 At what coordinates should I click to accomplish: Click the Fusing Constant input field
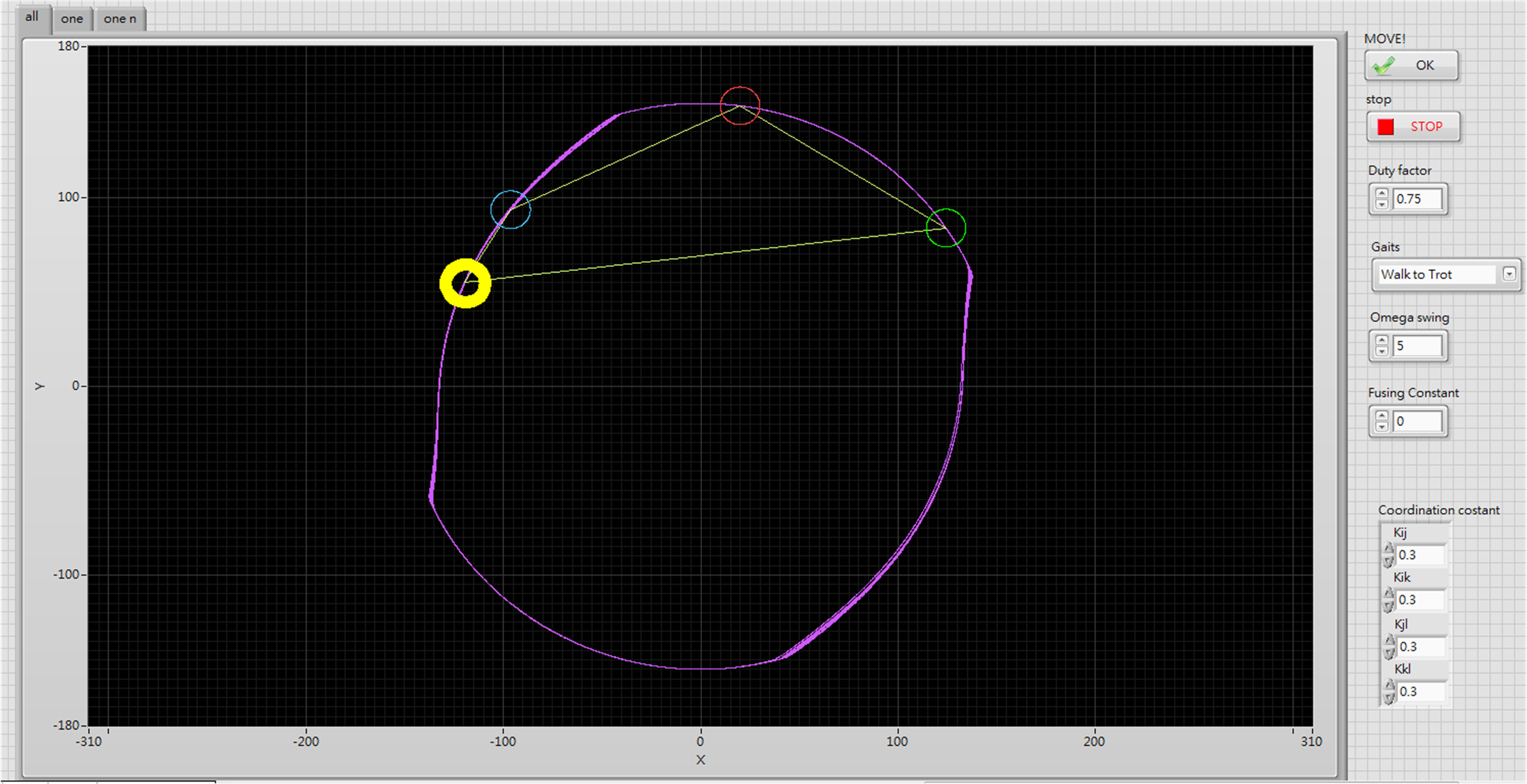pyautogui.click(x=1417, y=421)
